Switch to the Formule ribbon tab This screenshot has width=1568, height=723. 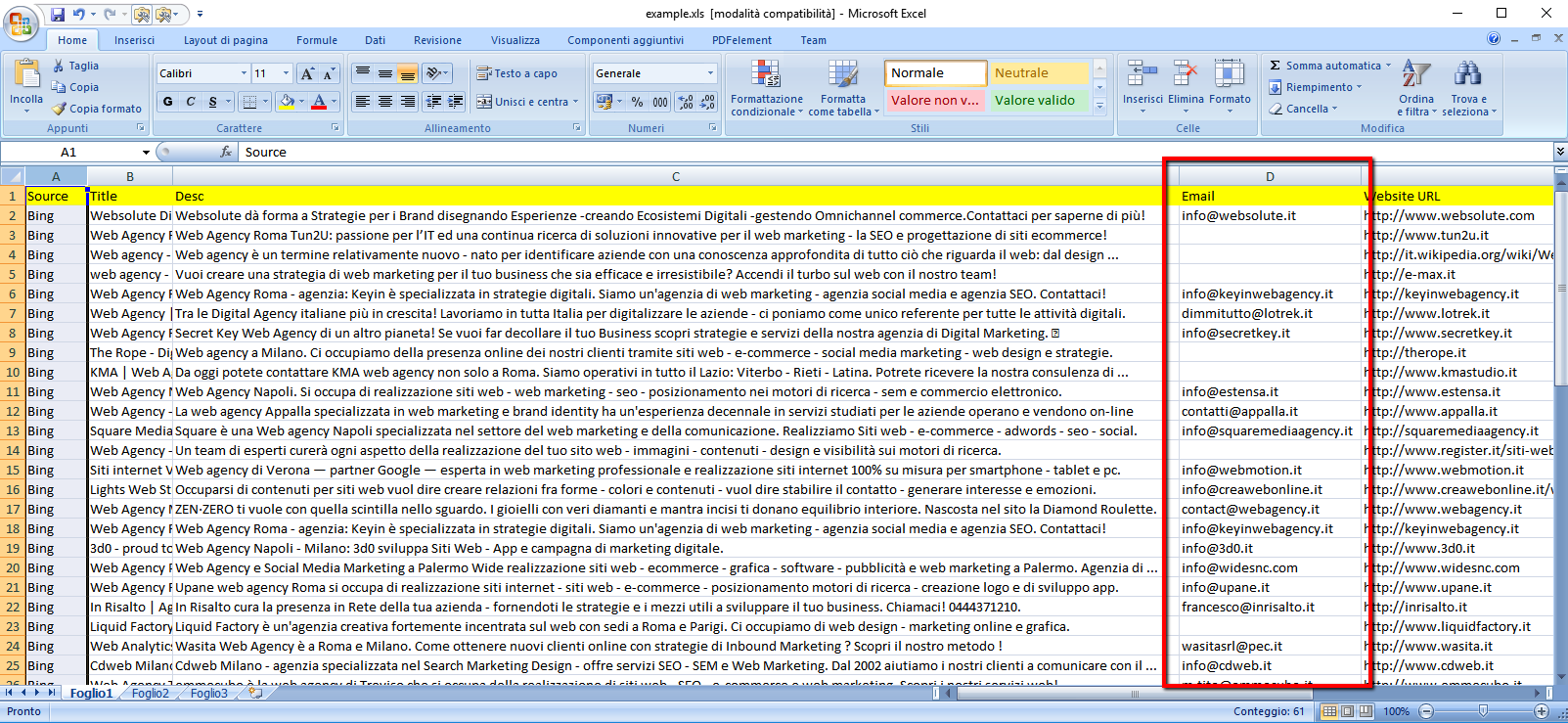pos(317,40)
